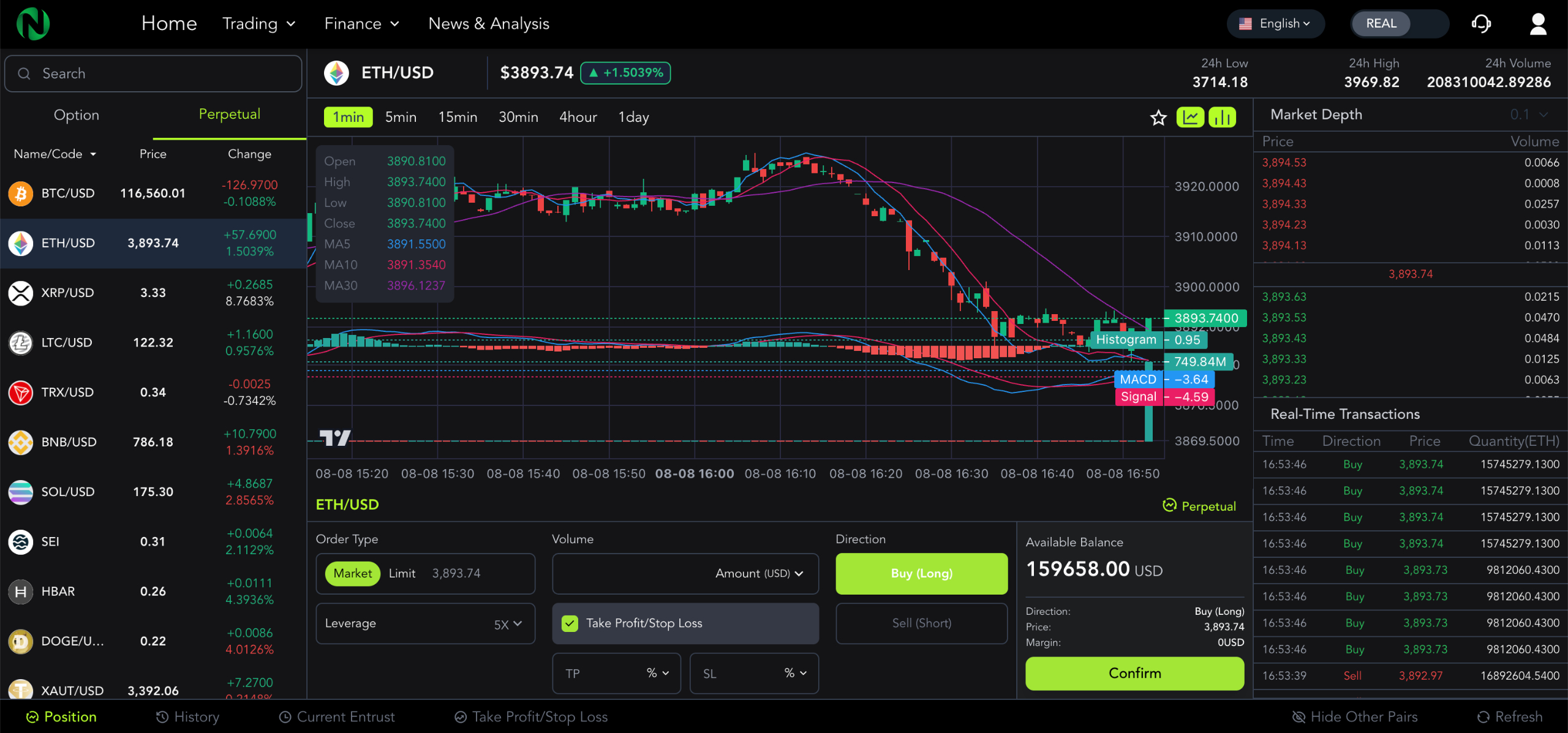Switch chart to line style icon
This screenshot has height=733, width=1568.
pos(1190,117)
